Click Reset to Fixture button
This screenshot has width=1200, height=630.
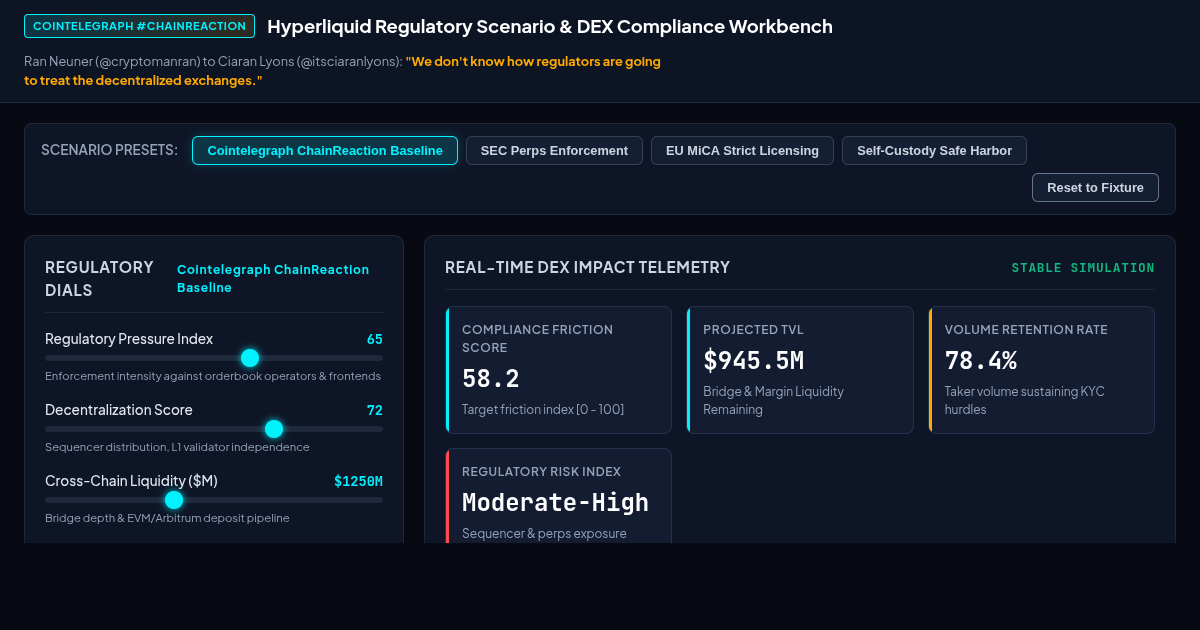pyautogui.click(x=1095, y=188)
